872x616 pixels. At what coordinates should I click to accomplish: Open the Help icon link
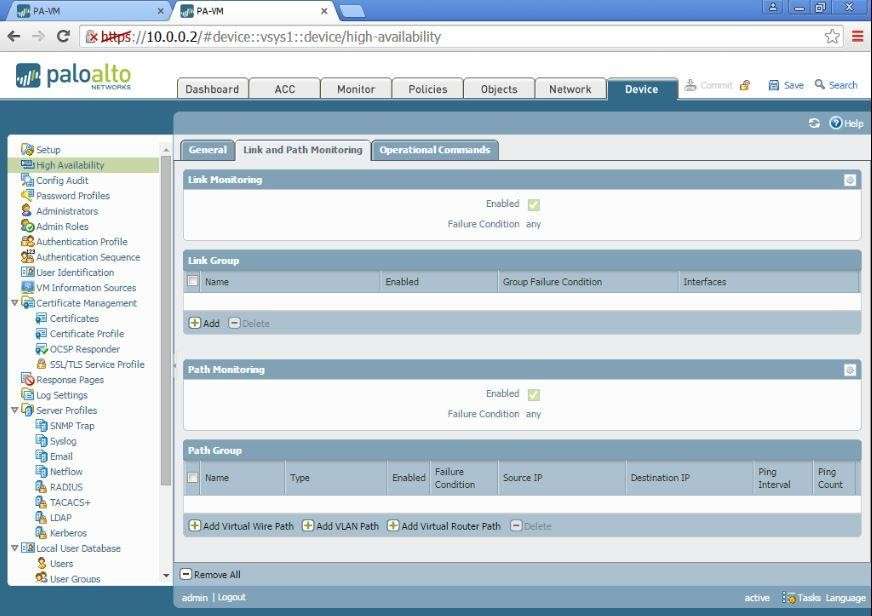point(836,123)
